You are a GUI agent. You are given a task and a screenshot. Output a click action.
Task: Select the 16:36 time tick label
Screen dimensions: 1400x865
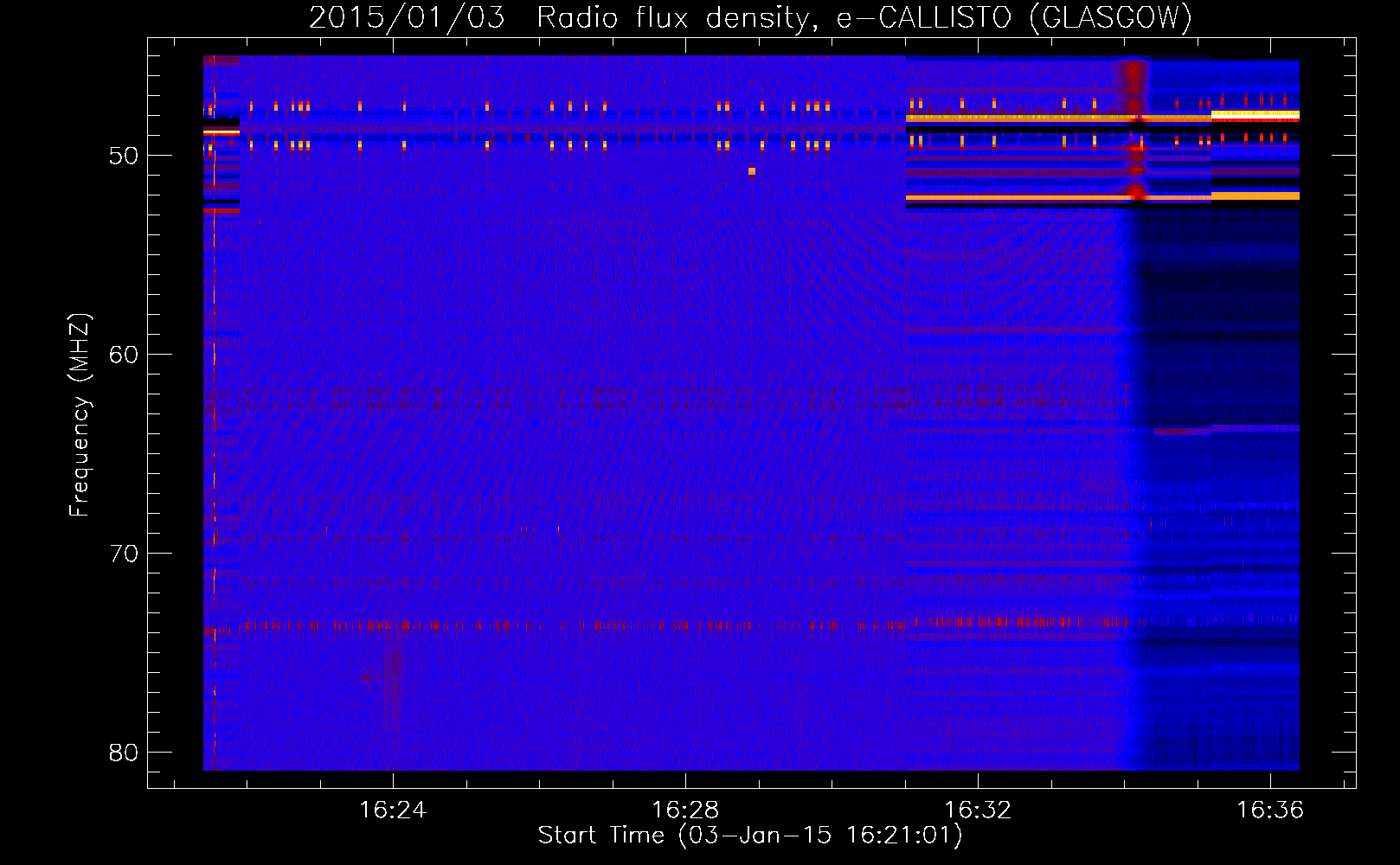1270,810
